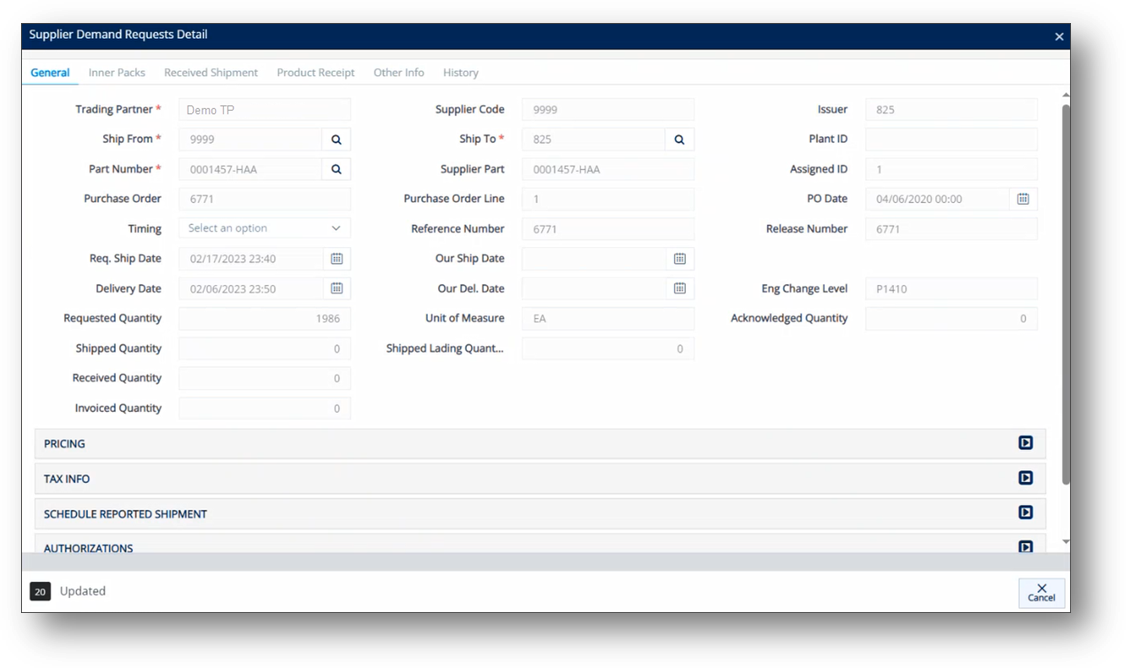Open Our Del. Date calendar picker
Screen dimensions: 1126x668
click(680, 288)
